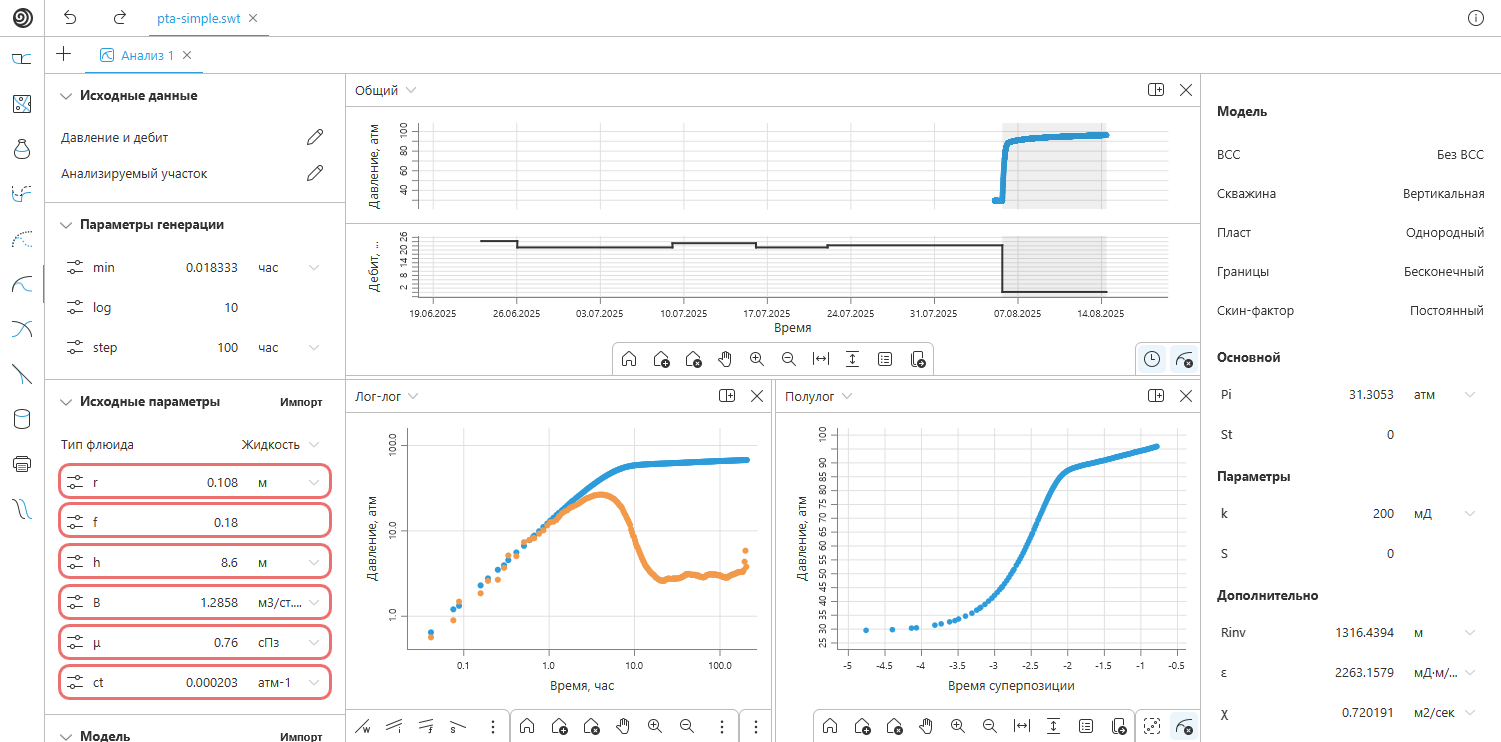Image resolution: width=1501 pixels, height=742 pixels.
Task: Open the info icon at top right
Action: pos(1476,18)
